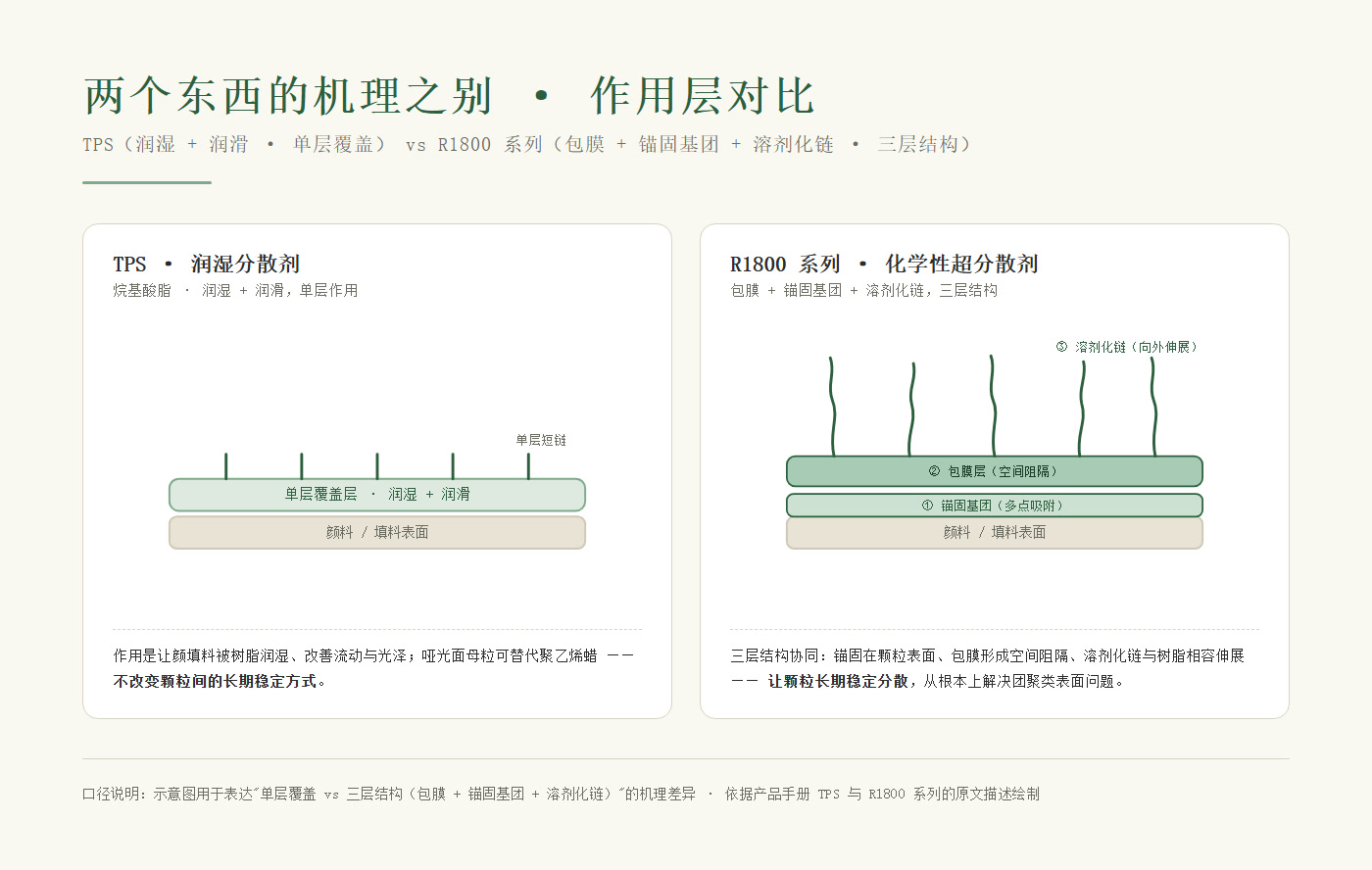Select the "① 锚固基团（多点吸附）" layer bar
Image resolution: width=1372 pixels, height=870 pixels.
[995, 506]
